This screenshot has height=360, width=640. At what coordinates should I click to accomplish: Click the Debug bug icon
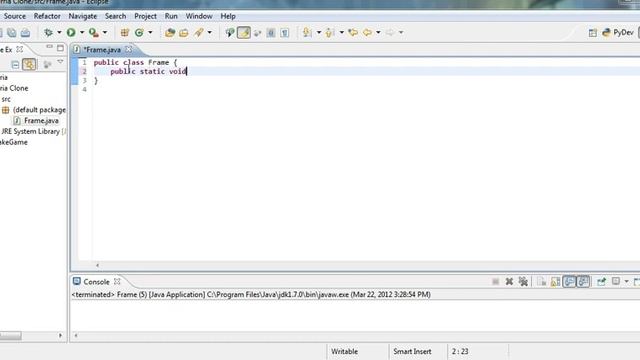tap(48, 32)
